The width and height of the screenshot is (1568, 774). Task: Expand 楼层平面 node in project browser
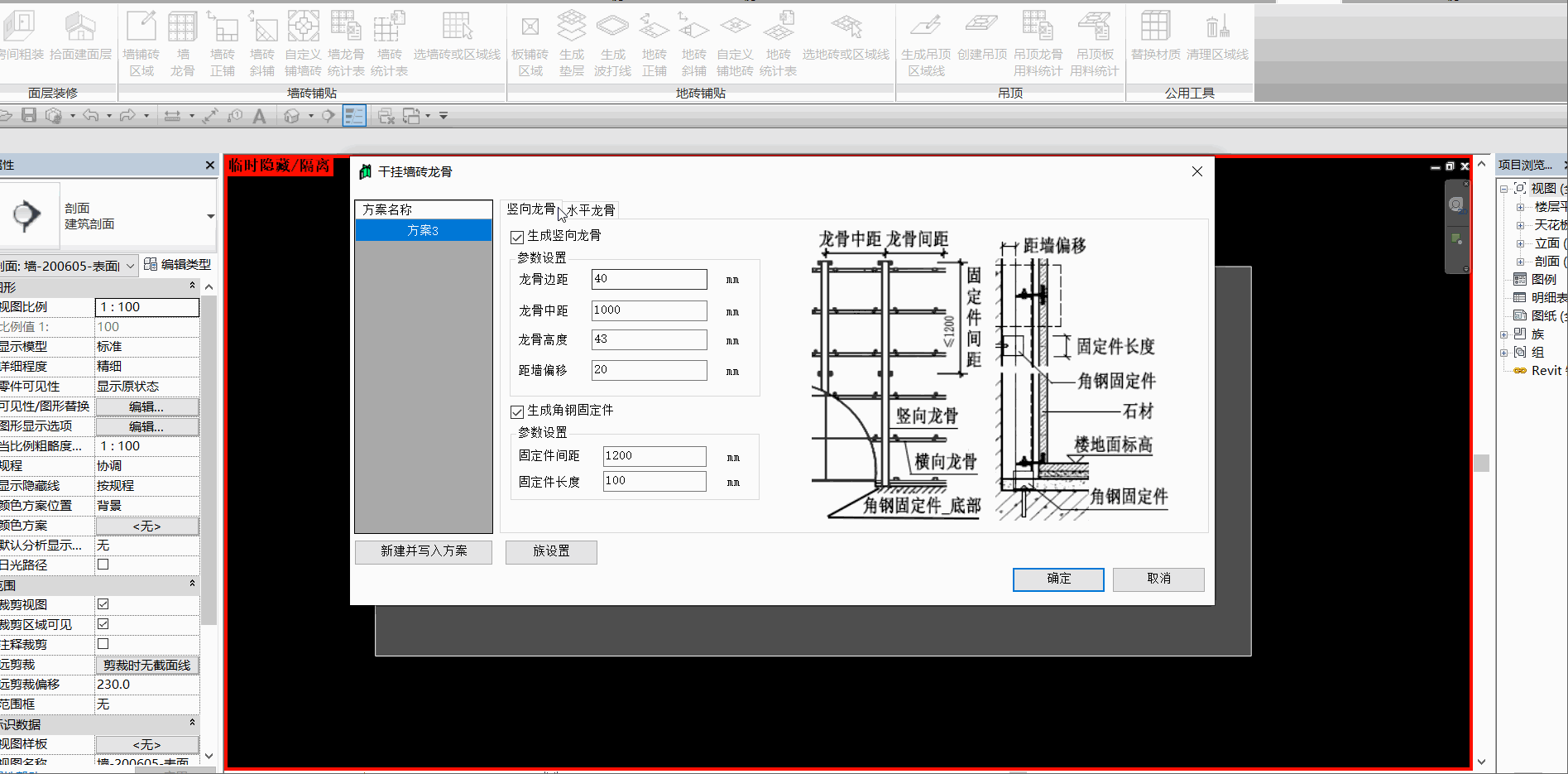[x=1520, y=207]
